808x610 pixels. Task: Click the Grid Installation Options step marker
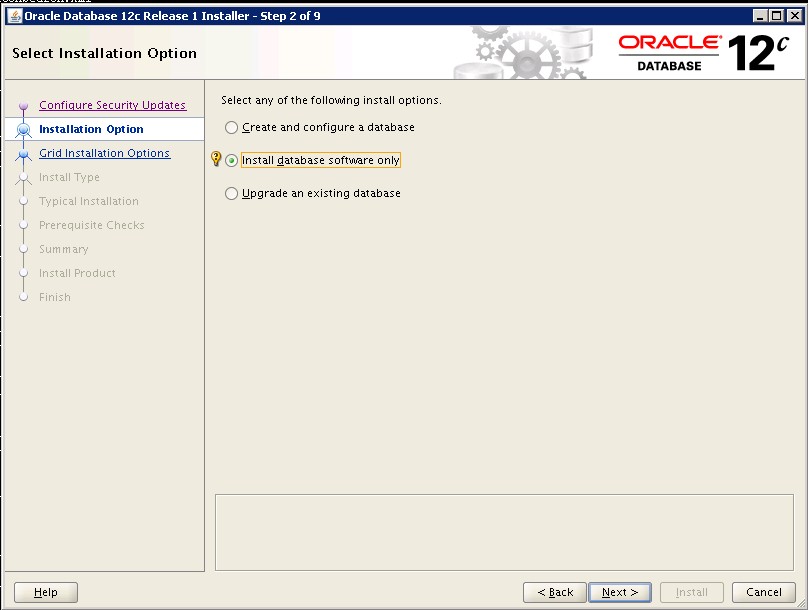[x=23, y=154]
